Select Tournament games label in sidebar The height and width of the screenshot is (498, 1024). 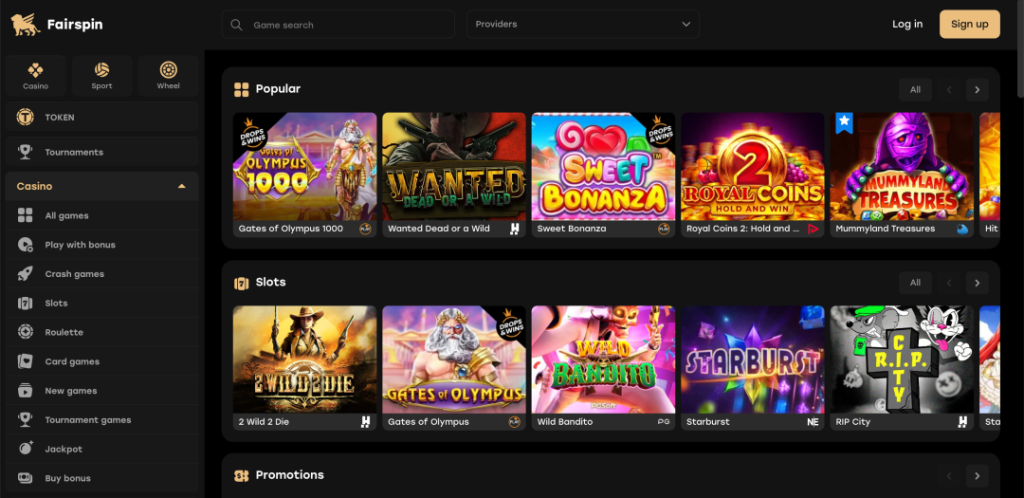tap(88, 420)
